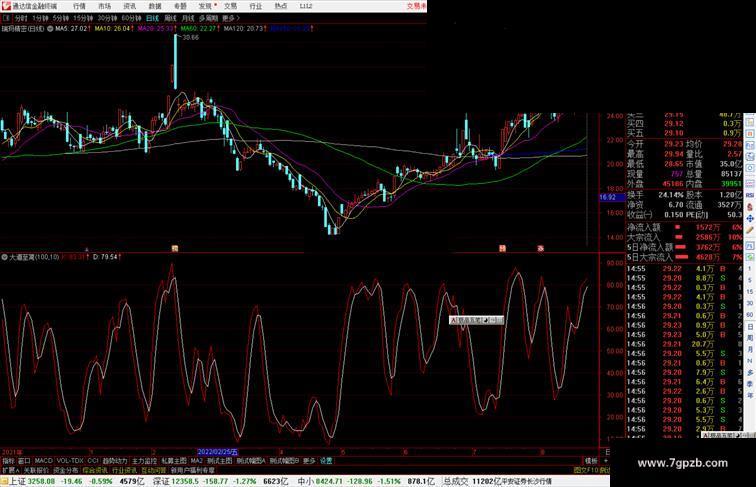This screenshot has width=756, height=487.
Task: Select the 日线 daily period tab
Action: pos(152,18)
